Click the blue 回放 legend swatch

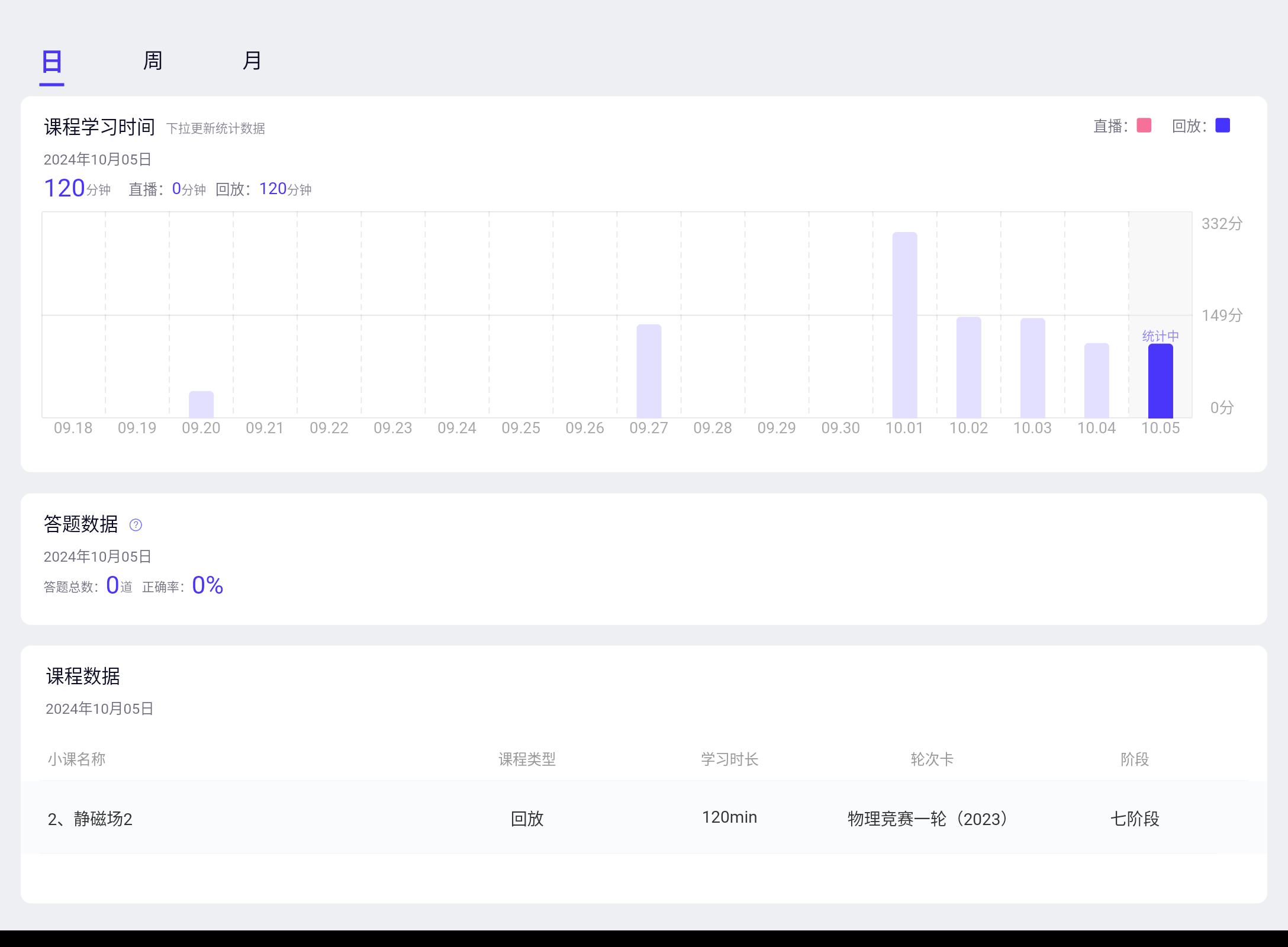(1223, 125)
